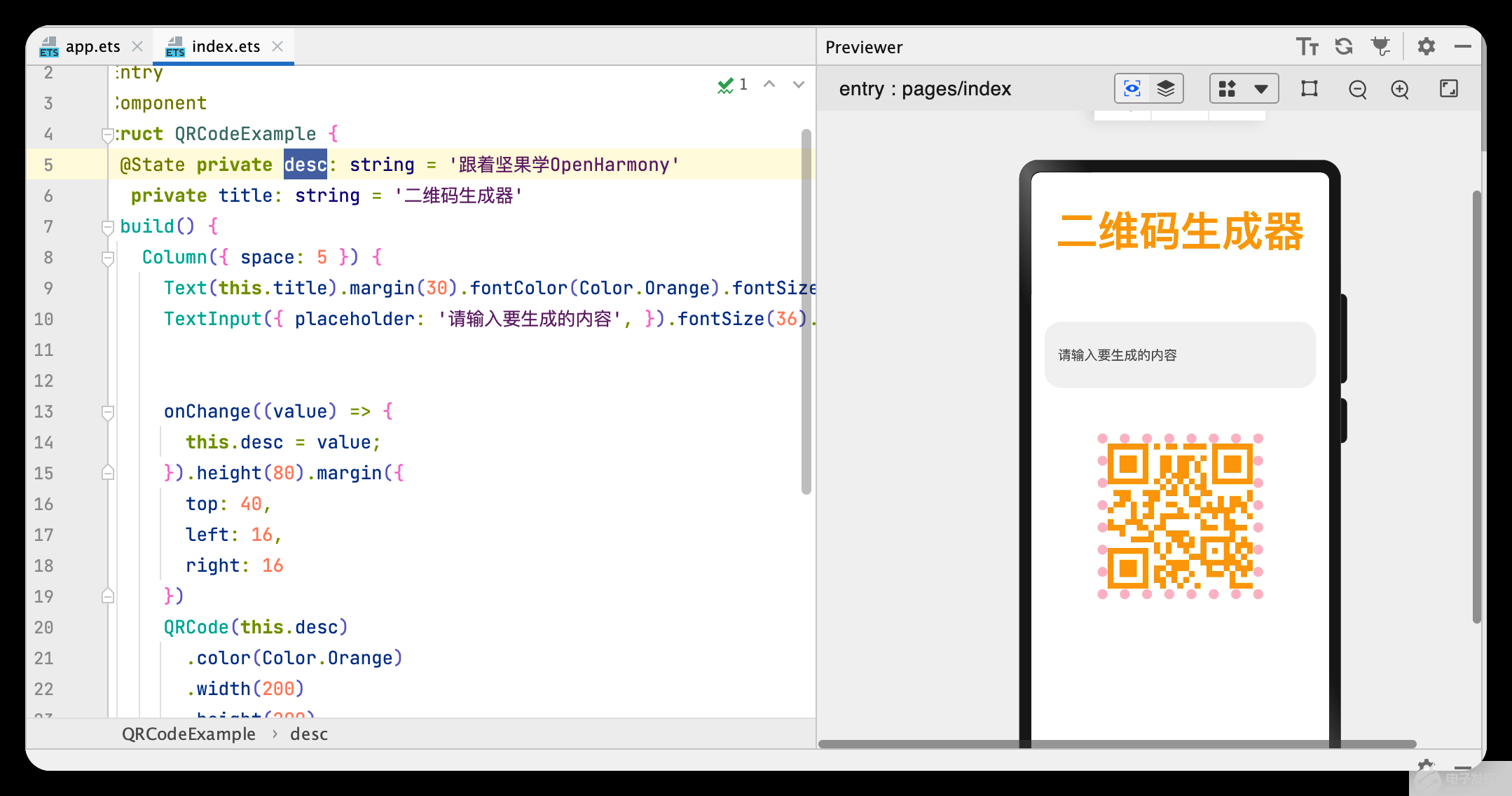Click the refresh preview icon

(x=1344, y=47)
